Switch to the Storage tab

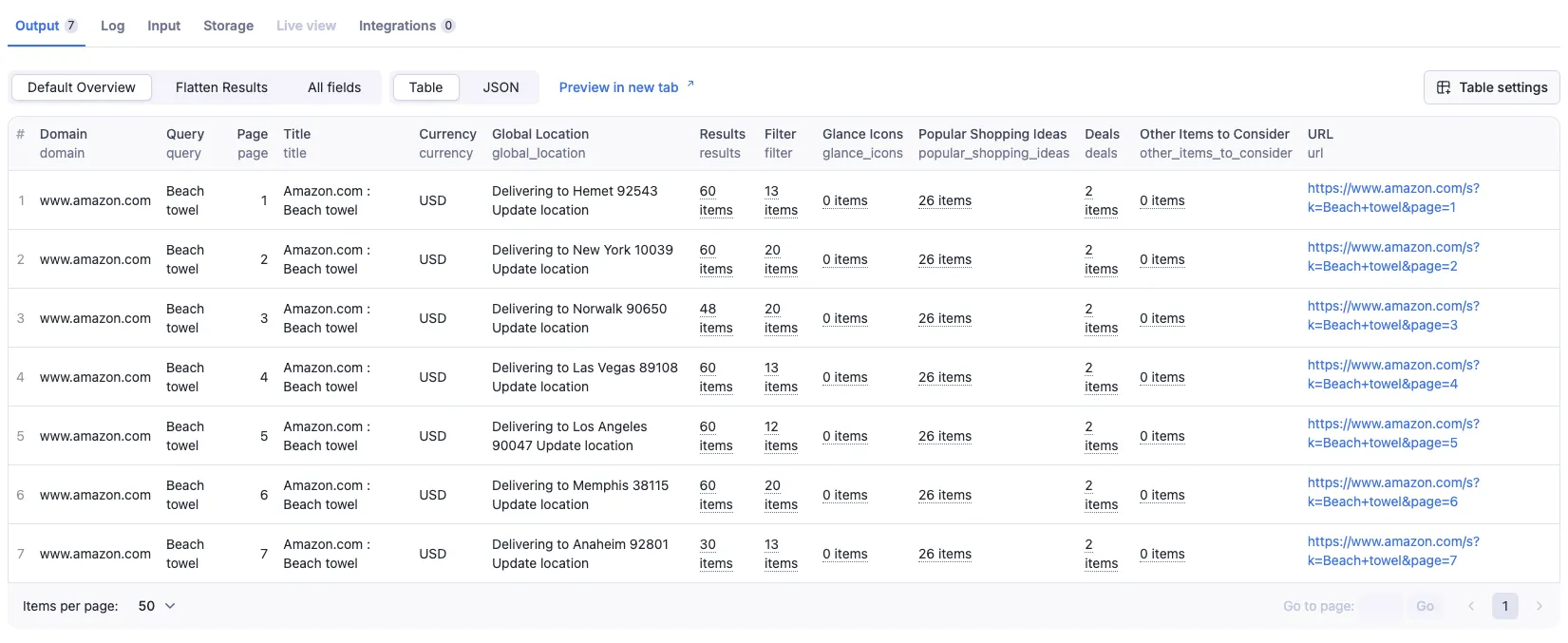pyautogui.click(x=228, y=26)
